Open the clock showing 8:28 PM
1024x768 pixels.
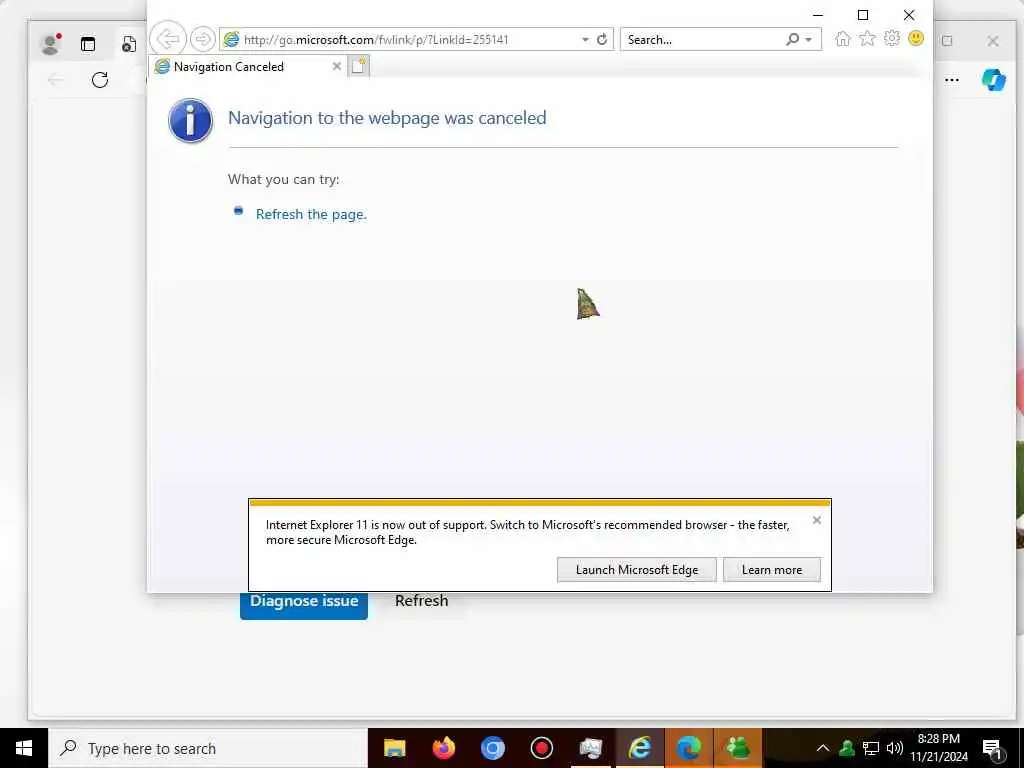point(939,748)
